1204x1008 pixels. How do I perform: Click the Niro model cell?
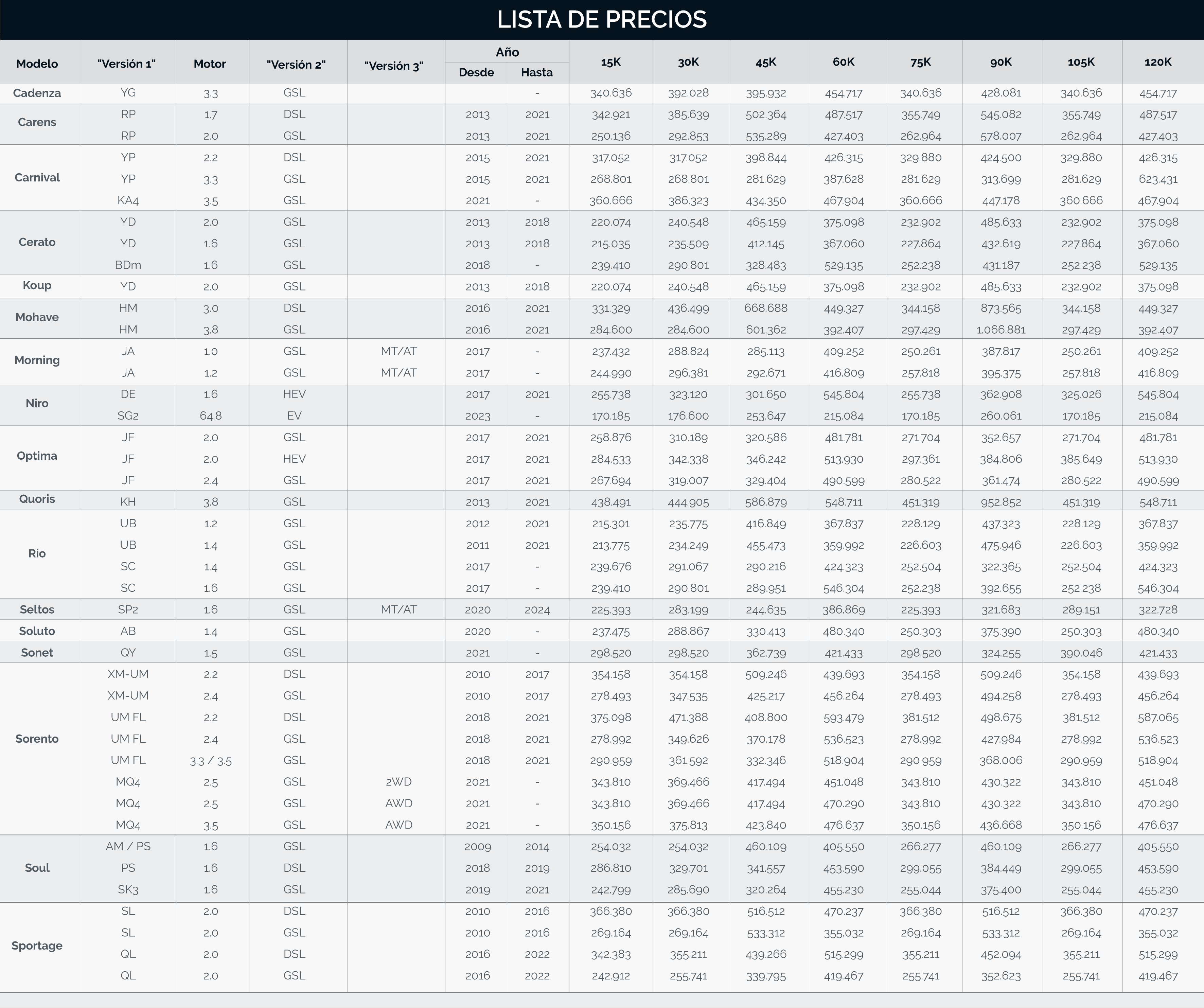[37, 403]
